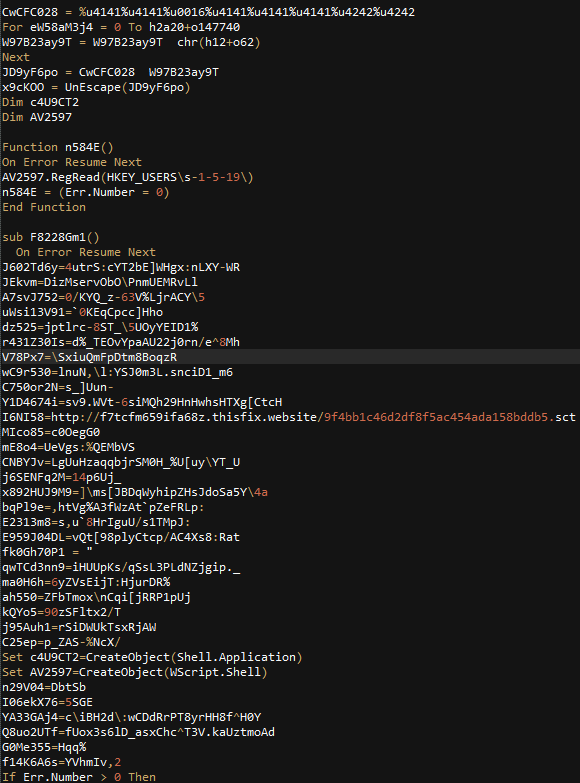Click the thisfix.website URL in line I6NI58
580x783 pixels.
tap(313, 417)
